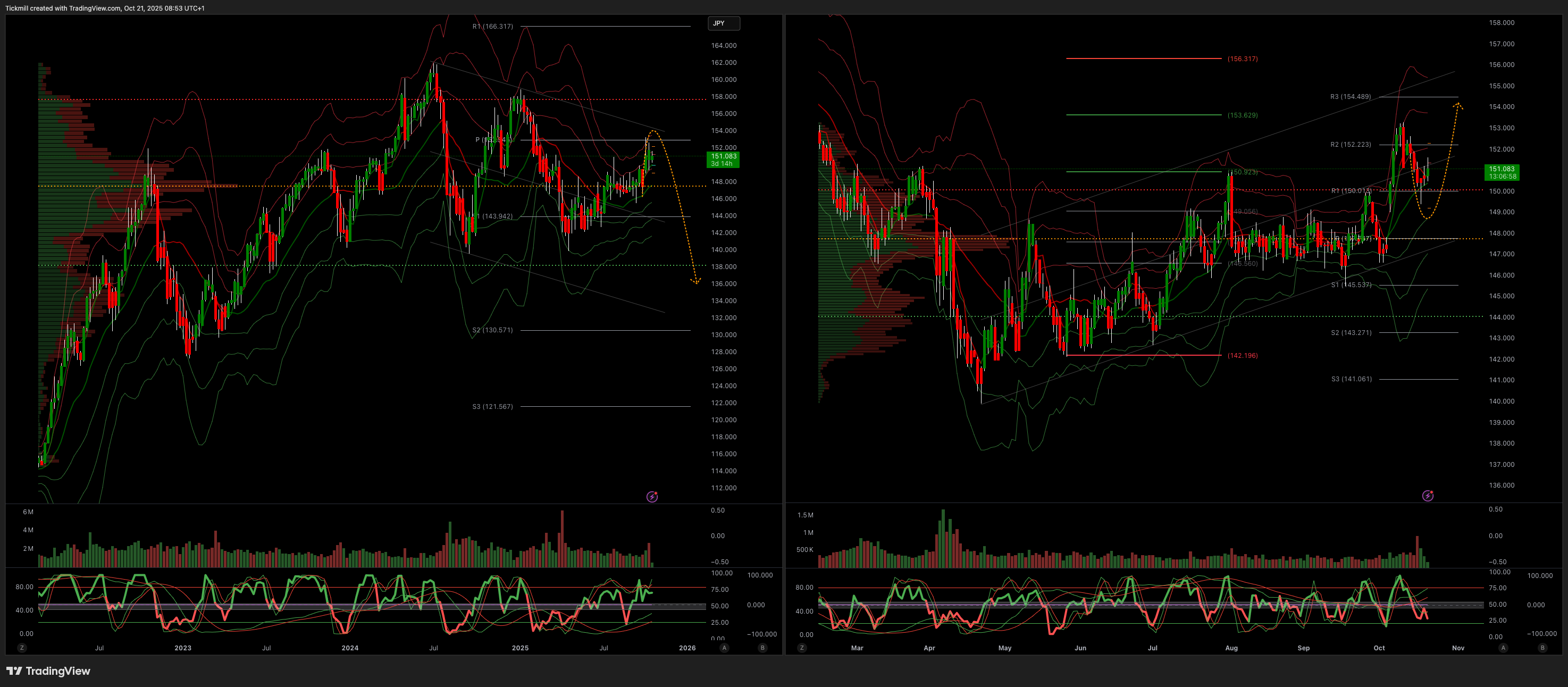Toggle the A auto-scale button on left chart
Viewport: 1568px width, 687px height.
pyautogui.click(x=724, y=648)
